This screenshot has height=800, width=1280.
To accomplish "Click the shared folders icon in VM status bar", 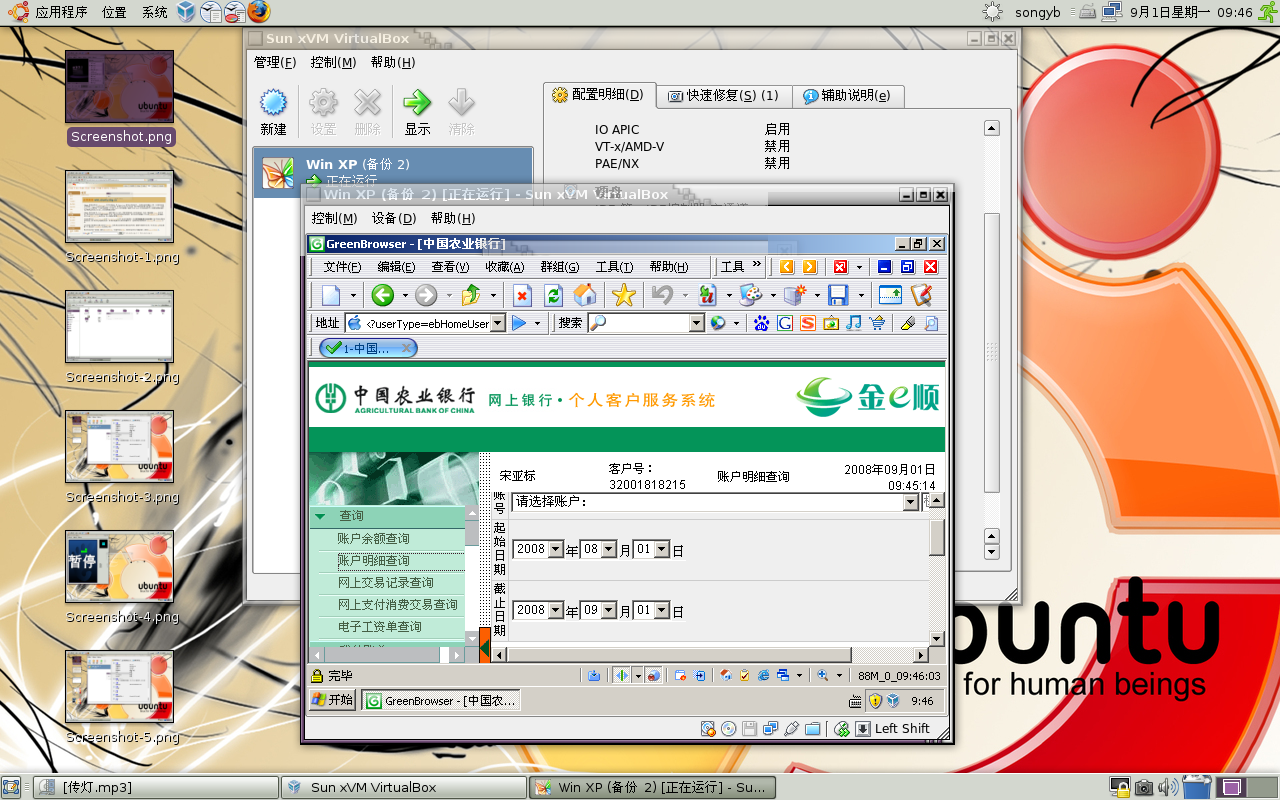I will (x=813, y=729).
